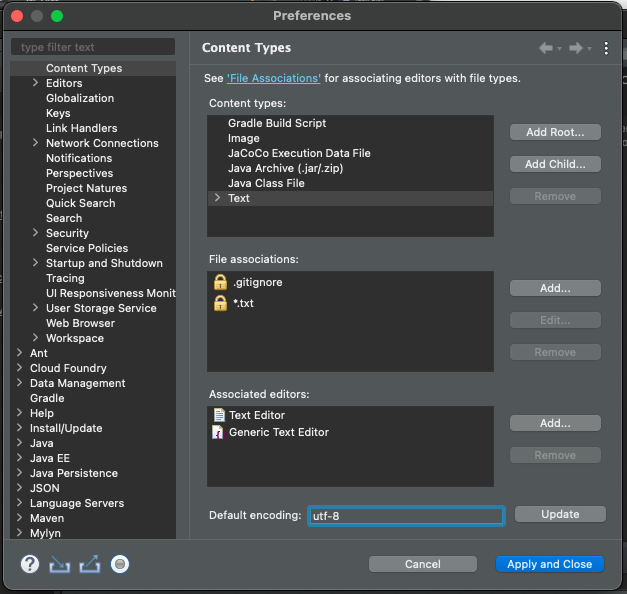Viewport: 627px width, 594px height.
Task: Open the back history dropdown arrow
Action: click(559, 49)
